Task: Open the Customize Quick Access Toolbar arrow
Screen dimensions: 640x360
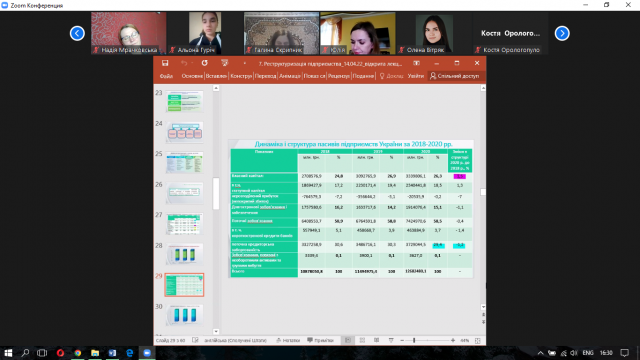Action: [244, 63]
